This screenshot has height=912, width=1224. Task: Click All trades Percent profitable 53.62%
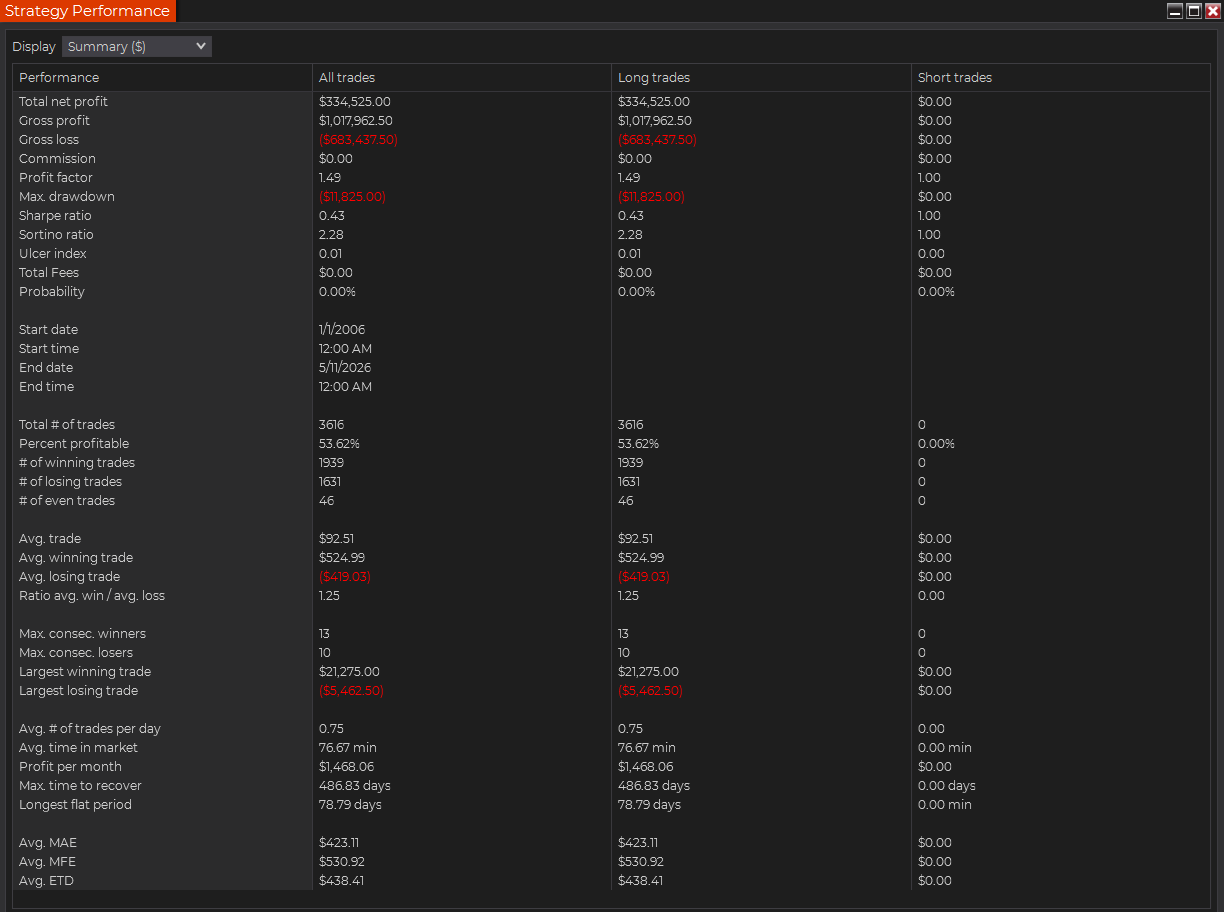[x=339, y=444]
